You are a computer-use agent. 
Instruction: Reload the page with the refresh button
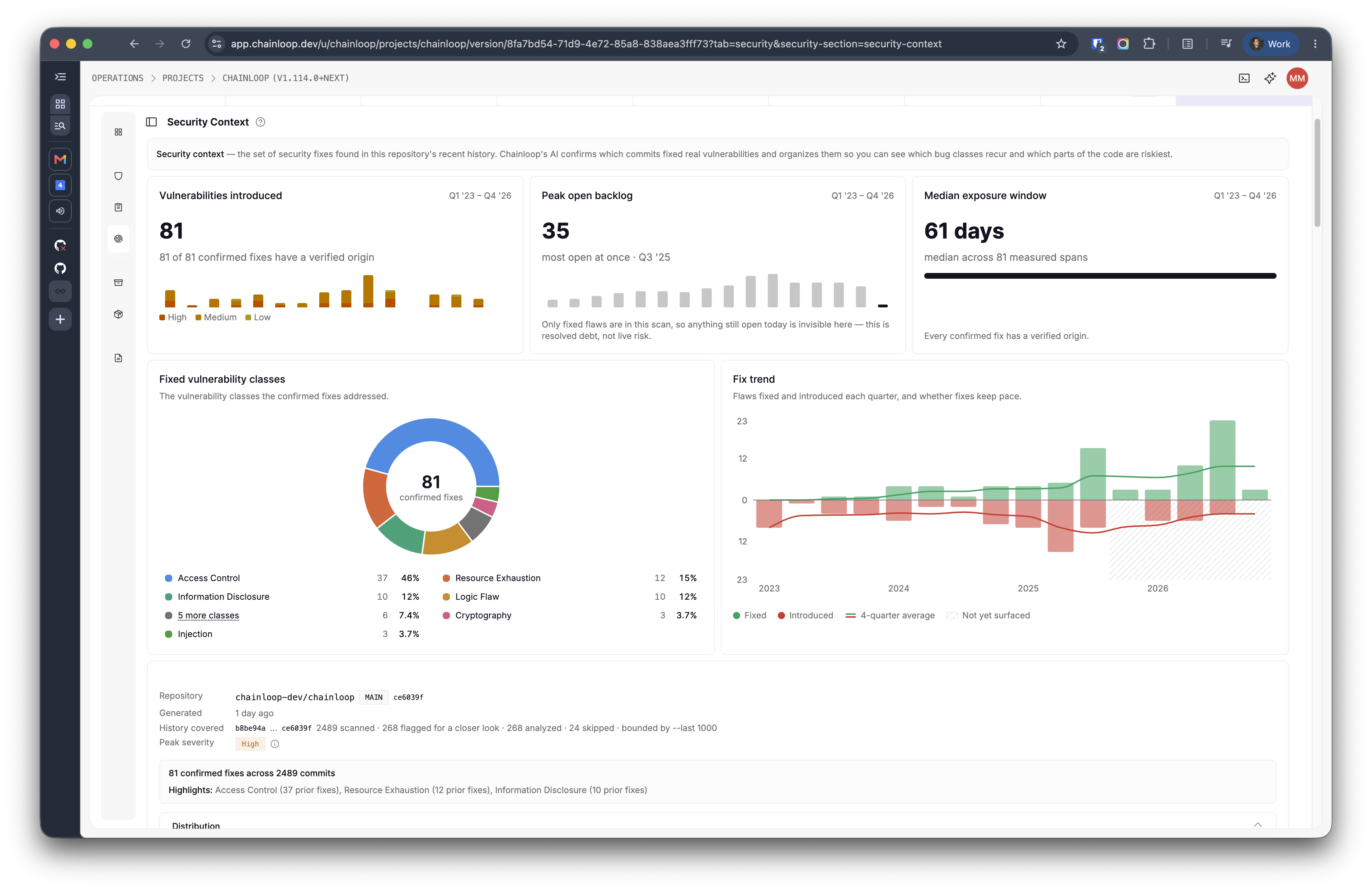(x=185, y=44)
